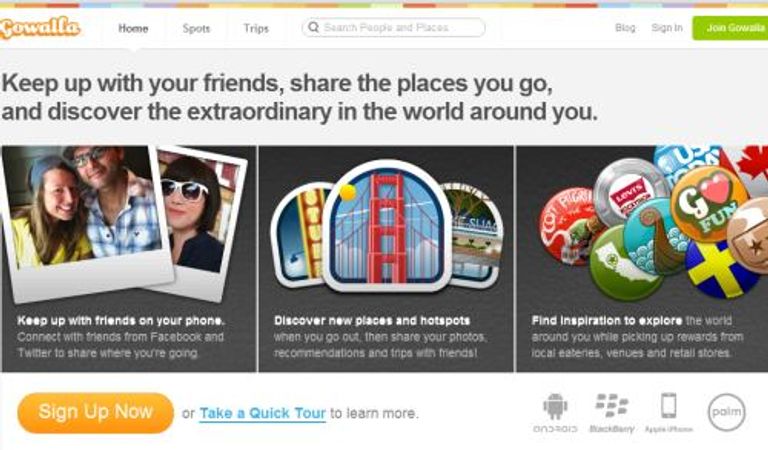Click the green Join Gowalla button

[x=730, y=28]
